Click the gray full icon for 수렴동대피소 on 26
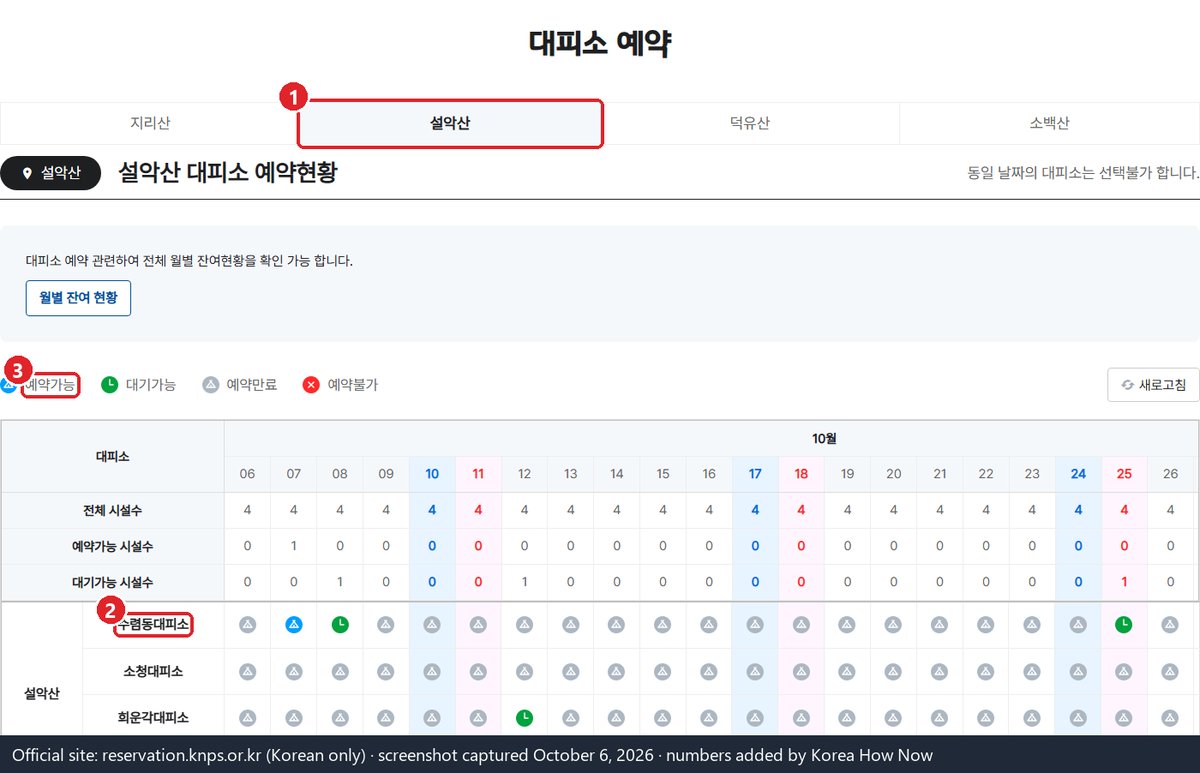The width and height of the screenshot is (1200, 773). pos(1170,624)
